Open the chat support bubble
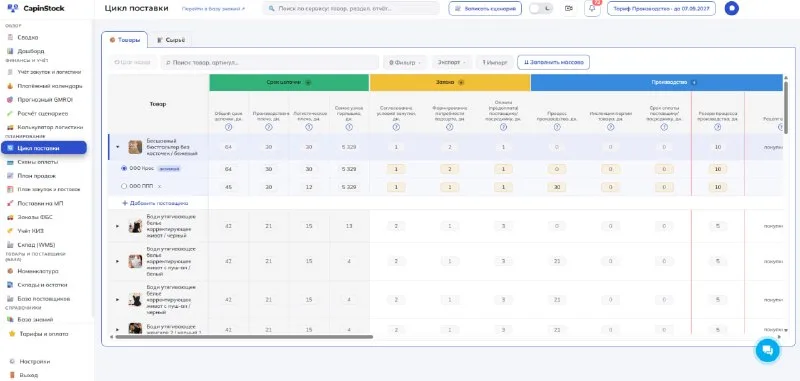The image size is (800, 381). pos(767,350)
